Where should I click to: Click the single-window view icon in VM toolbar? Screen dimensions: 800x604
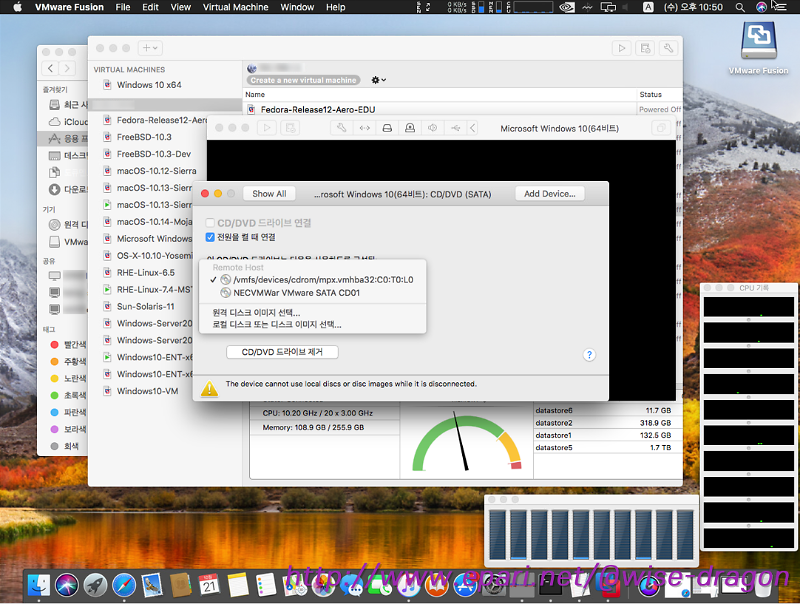point(661,128)
